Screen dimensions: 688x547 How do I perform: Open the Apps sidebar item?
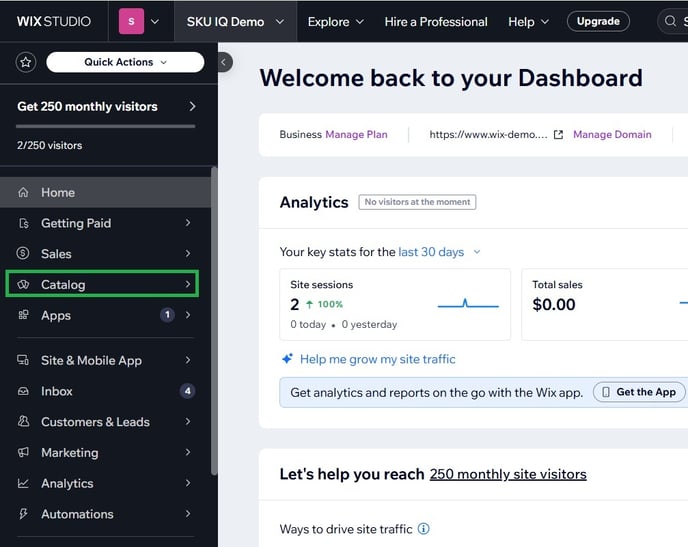click(x=105, y=315)
